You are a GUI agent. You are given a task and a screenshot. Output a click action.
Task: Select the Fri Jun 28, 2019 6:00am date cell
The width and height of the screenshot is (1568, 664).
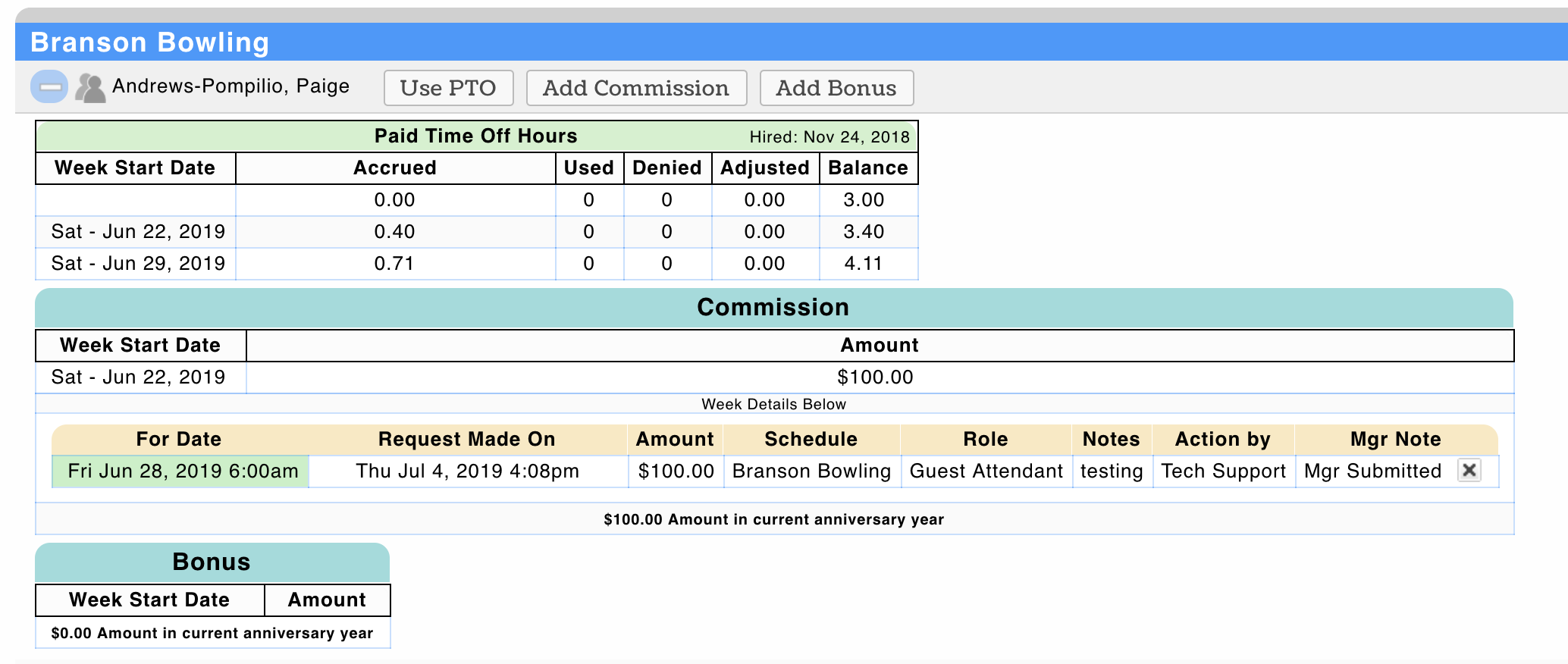(x=182, y=471)
